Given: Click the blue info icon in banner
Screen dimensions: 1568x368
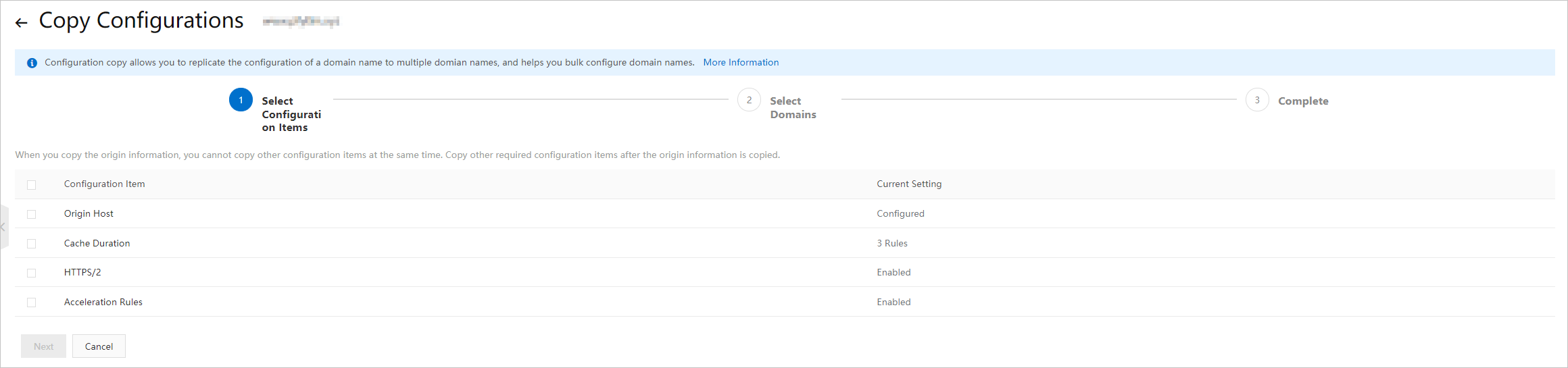Looking at the screenshot, I should click(x=32, y=63).
